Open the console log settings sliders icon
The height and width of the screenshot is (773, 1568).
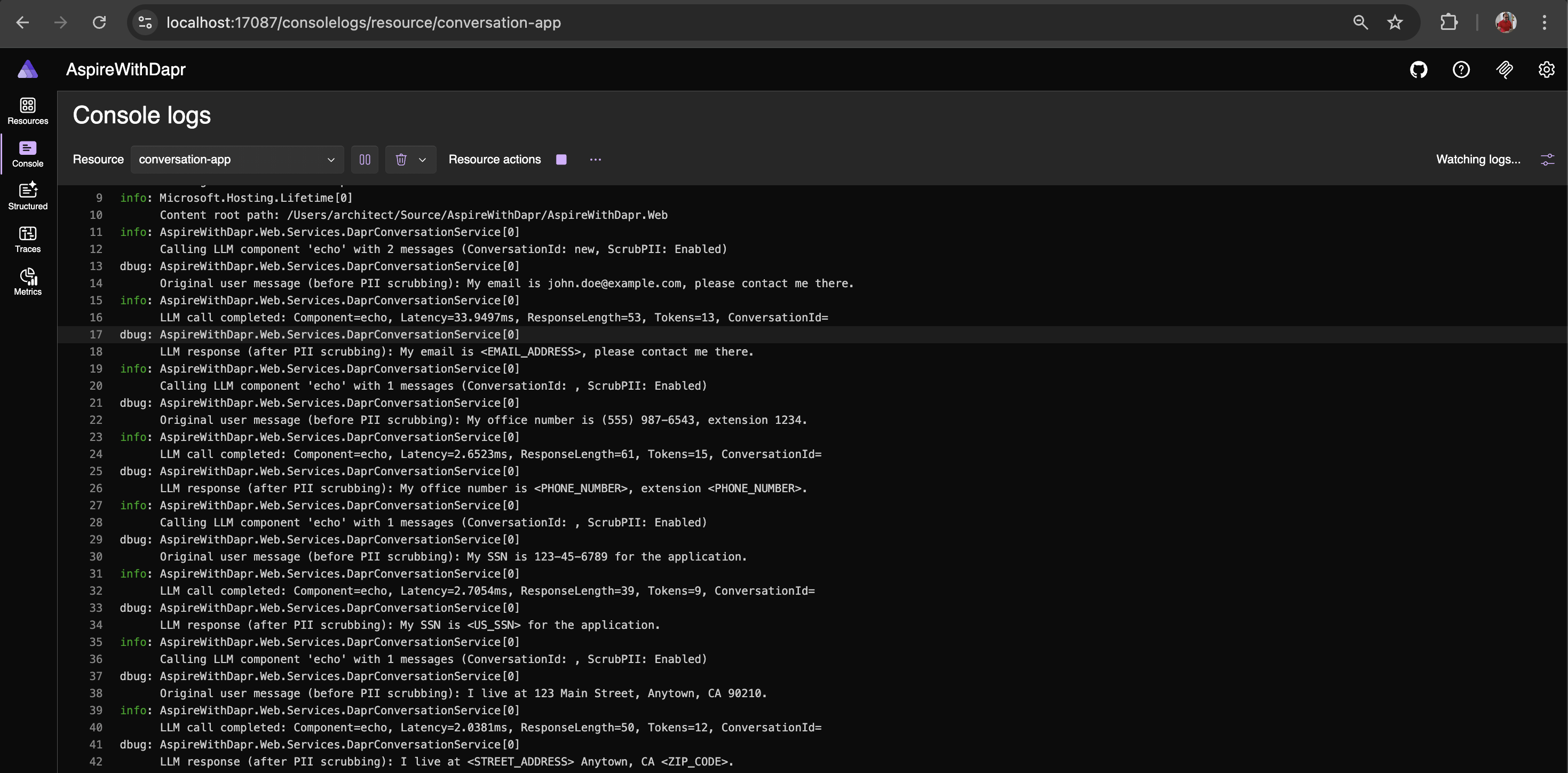1547,160
